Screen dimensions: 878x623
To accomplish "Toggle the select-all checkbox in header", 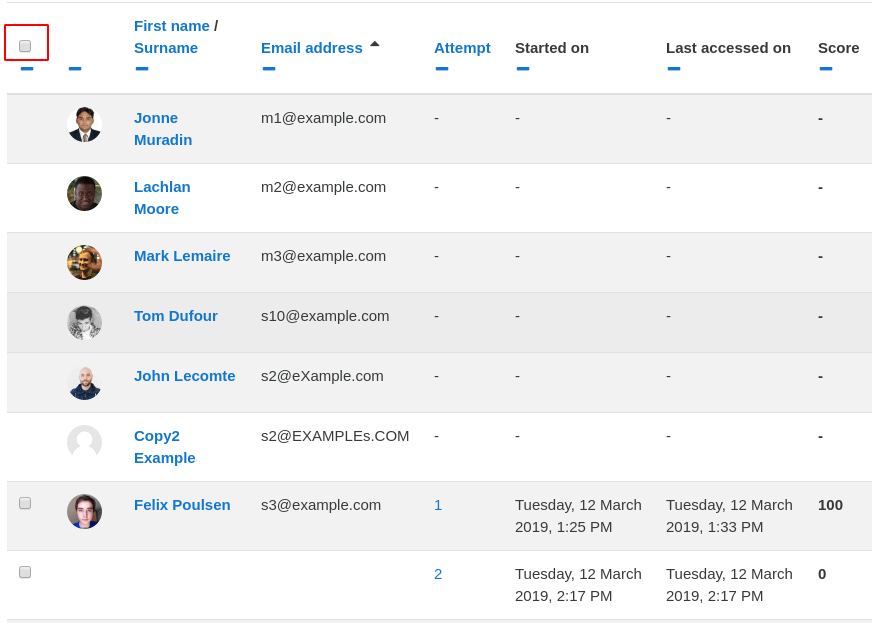I will pos(25,46).
